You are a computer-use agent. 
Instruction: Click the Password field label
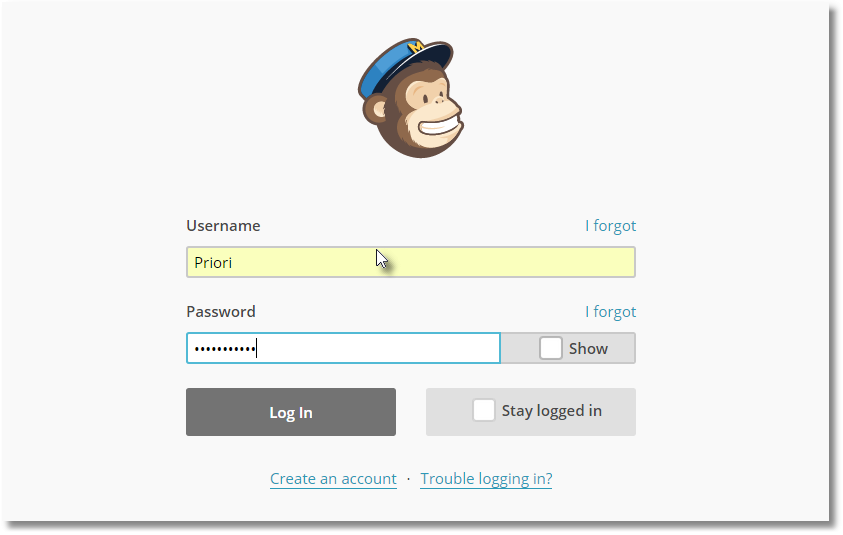click(x=221, y=311)
